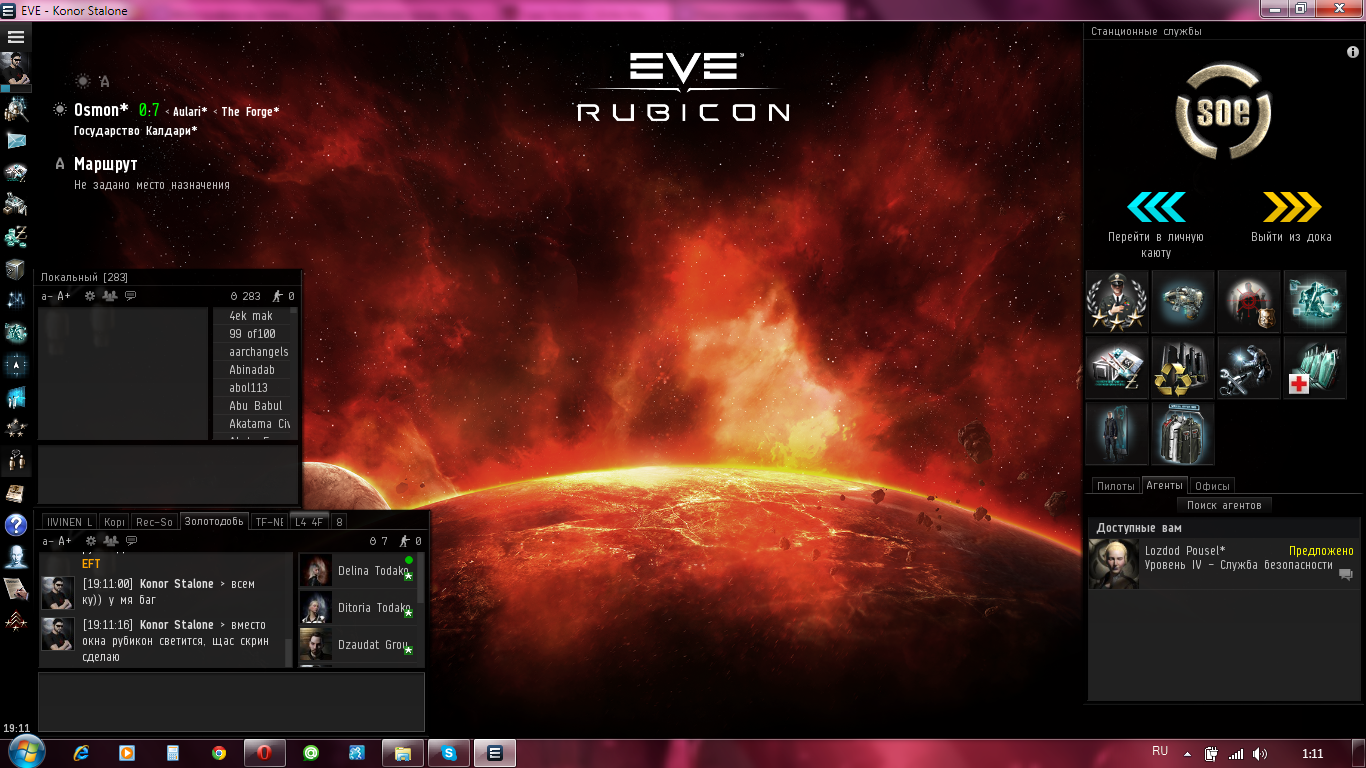This screenshot has width=1366, height=768.
Task: Open Opera from taskbar
Action: (x=264, y=753)
